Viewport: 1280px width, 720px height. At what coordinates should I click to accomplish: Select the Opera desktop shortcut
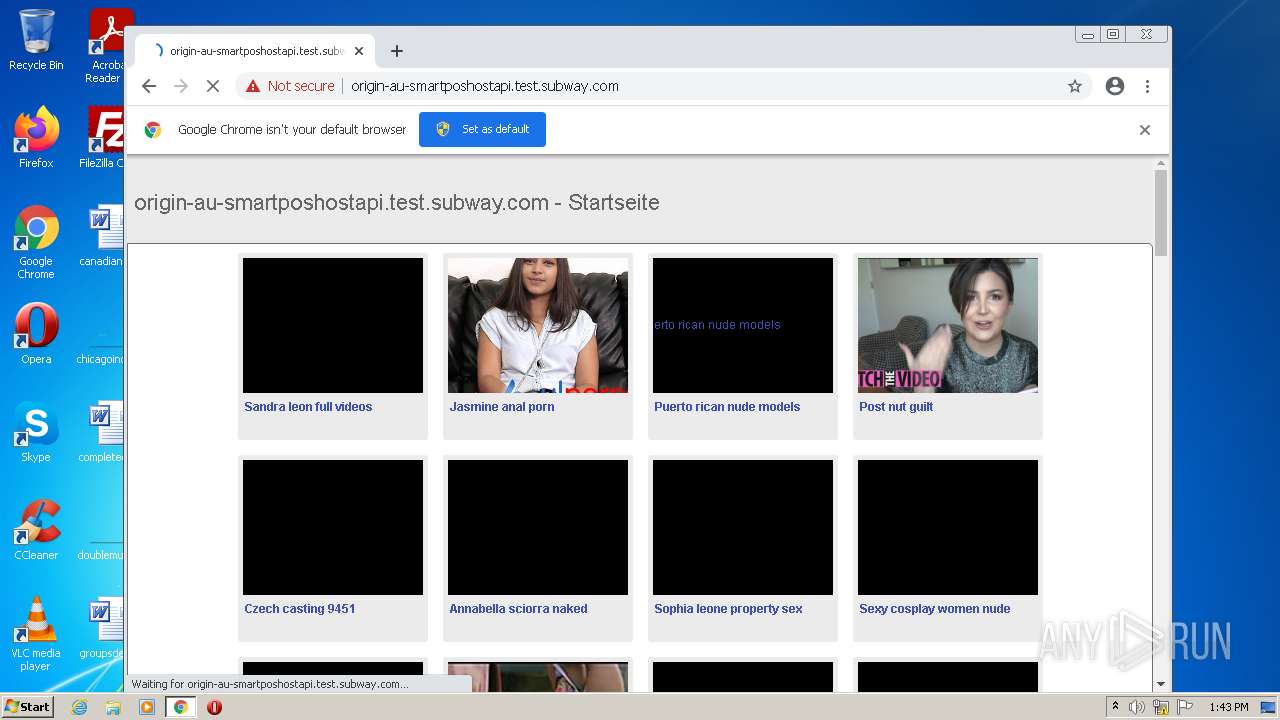click(x=36, y=334)
